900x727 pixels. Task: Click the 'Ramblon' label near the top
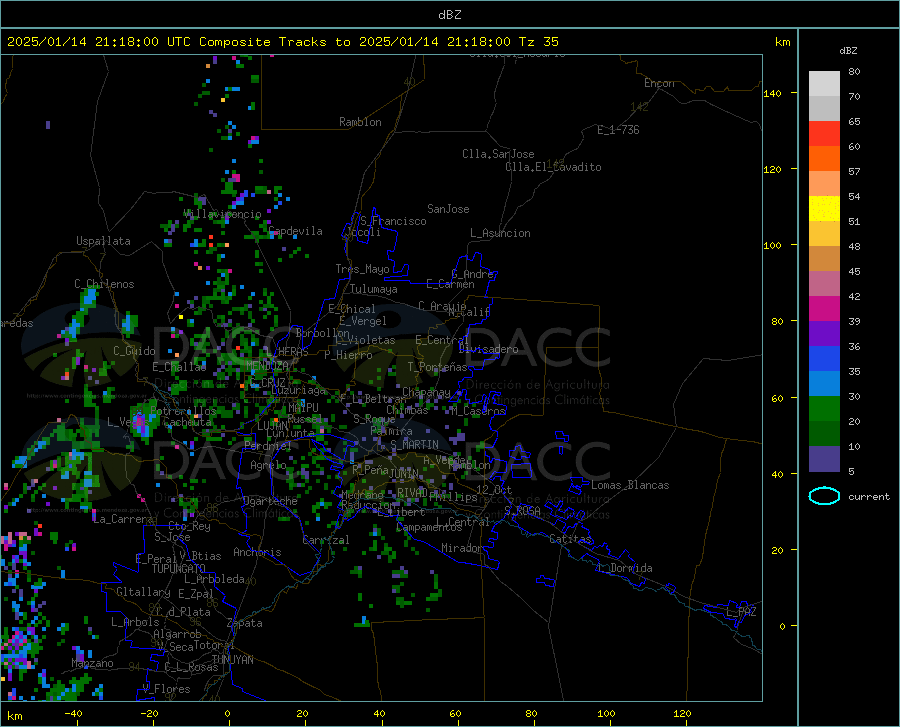click(360, 122)
